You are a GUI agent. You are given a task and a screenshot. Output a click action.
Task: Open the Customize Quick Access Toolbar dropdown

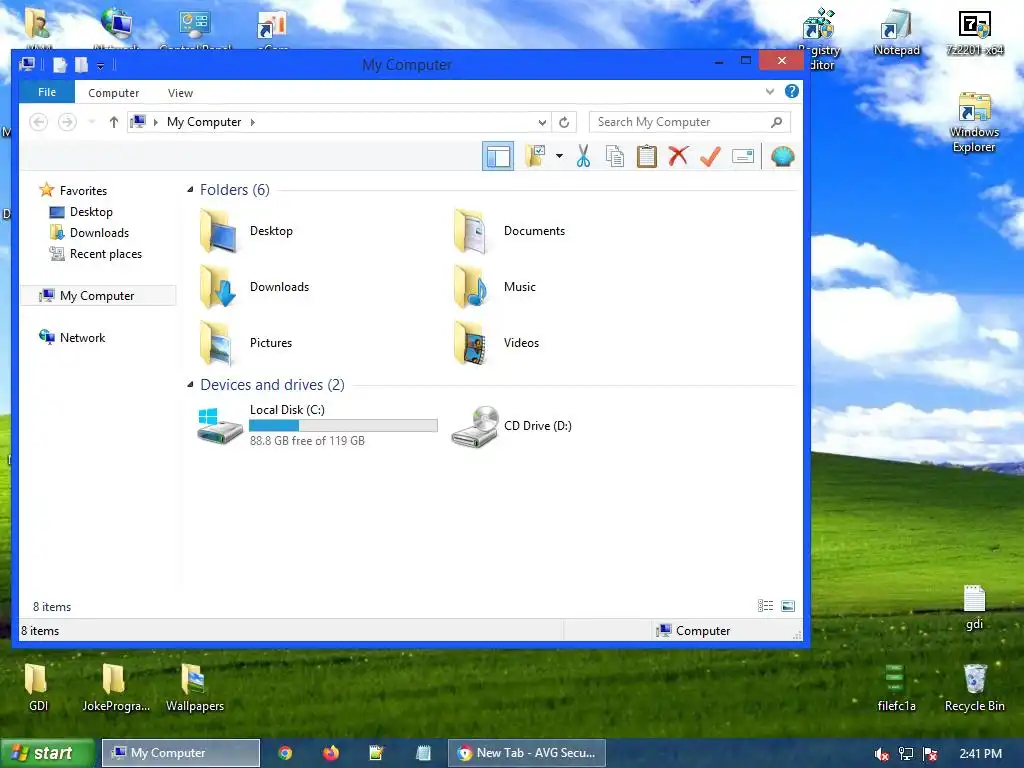(101, 65)
